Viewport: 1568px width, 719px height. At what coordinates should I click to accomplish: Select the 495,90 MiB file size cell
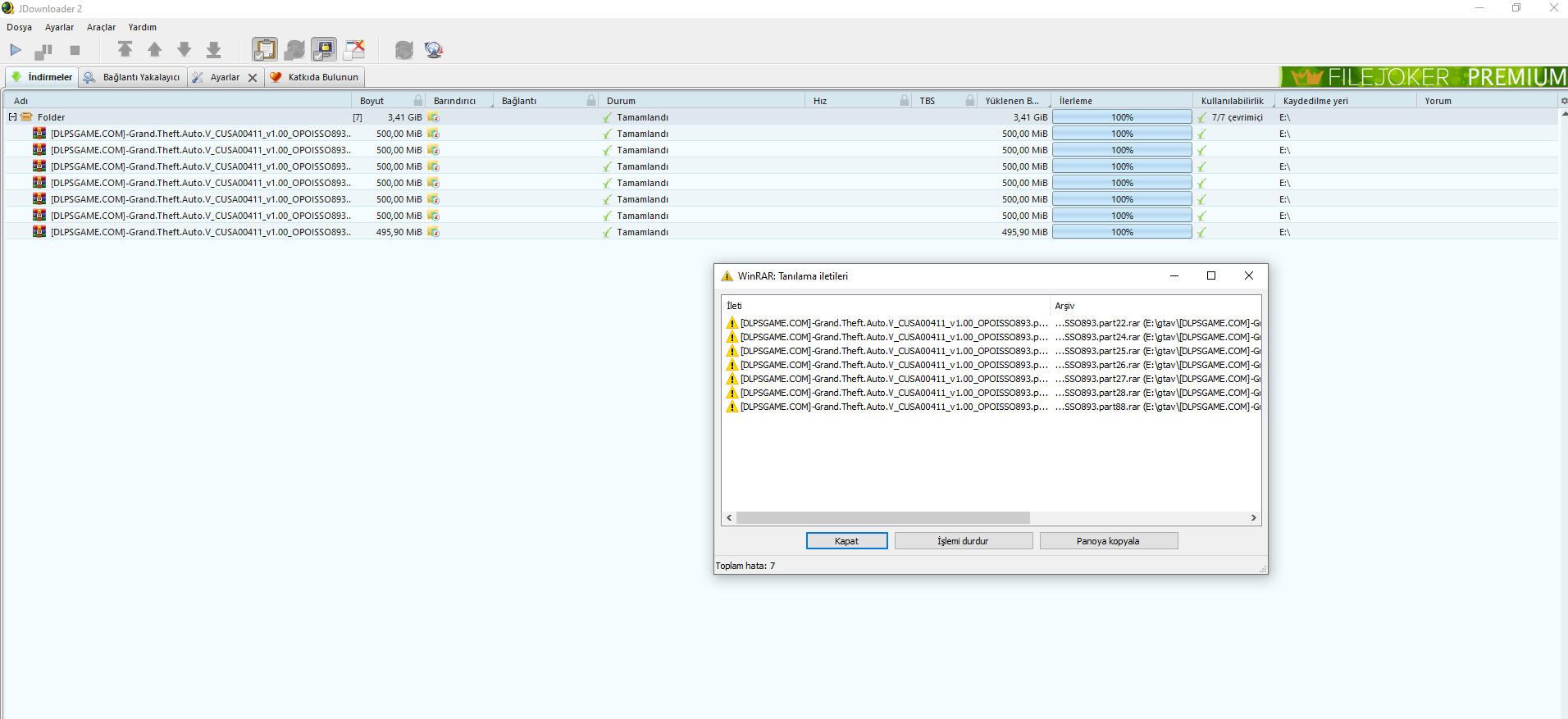point(399,232)
